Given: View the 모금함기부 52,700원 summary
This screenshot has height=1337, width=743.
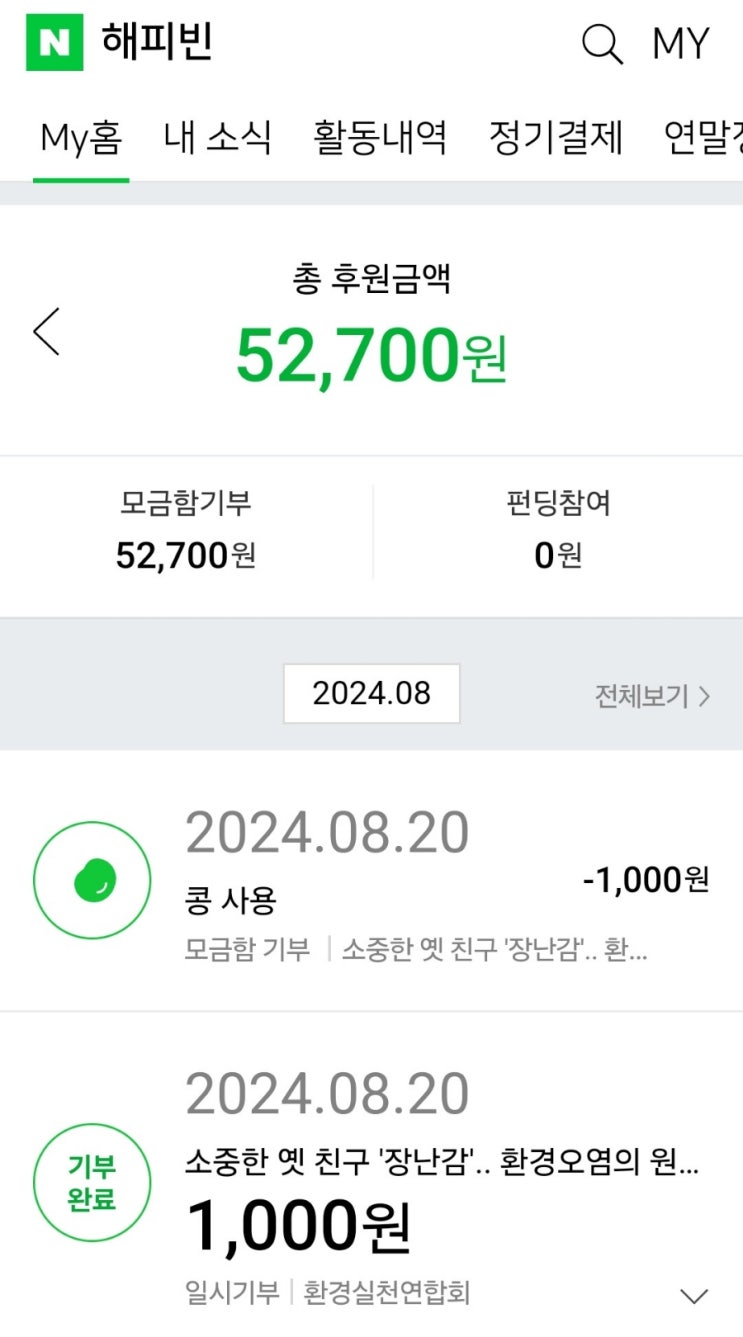Looking at the screenshot, I should point(186,532).
